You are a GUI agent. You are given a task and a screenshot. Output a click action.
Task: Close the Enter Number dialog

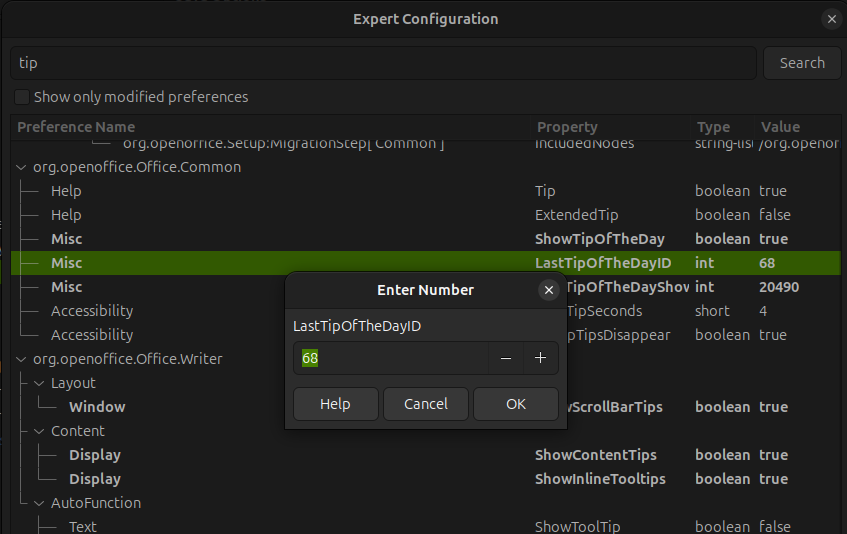pyautogui.click(x=548, y=290)
